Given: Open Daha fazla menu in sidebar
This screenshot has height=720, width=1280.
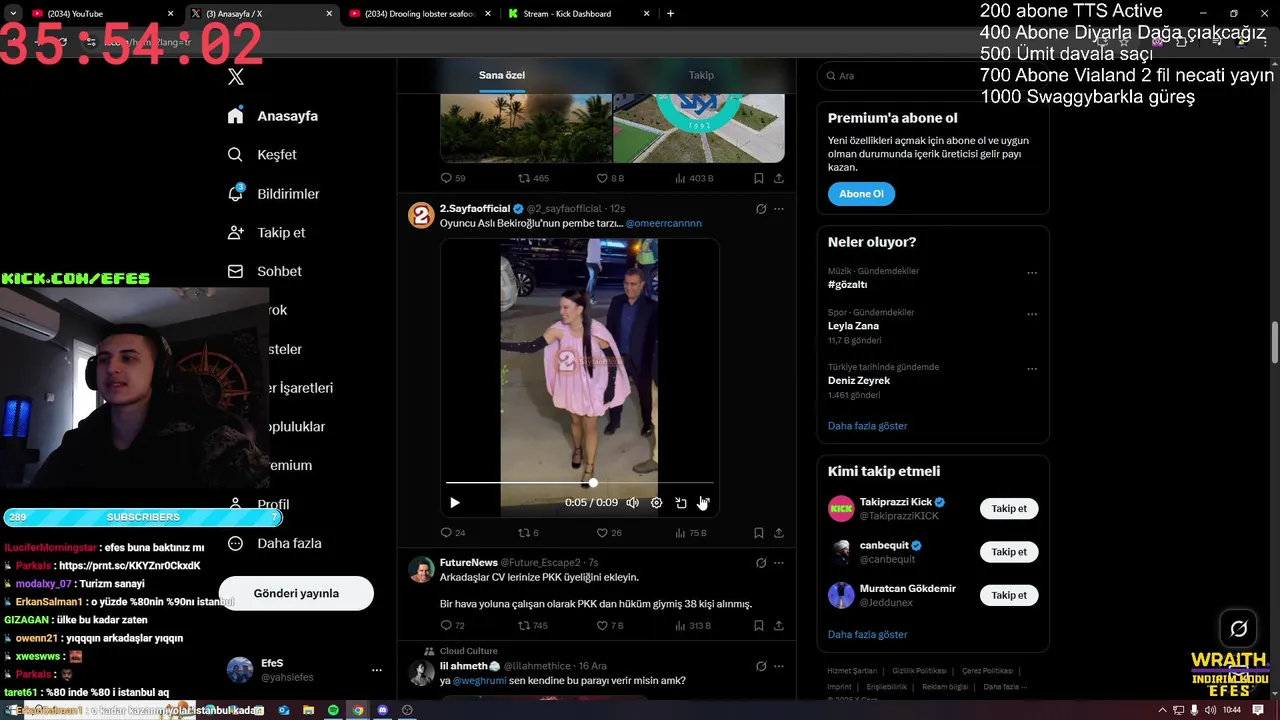Looking at the screenshot, I should click(x=274, y=544).
